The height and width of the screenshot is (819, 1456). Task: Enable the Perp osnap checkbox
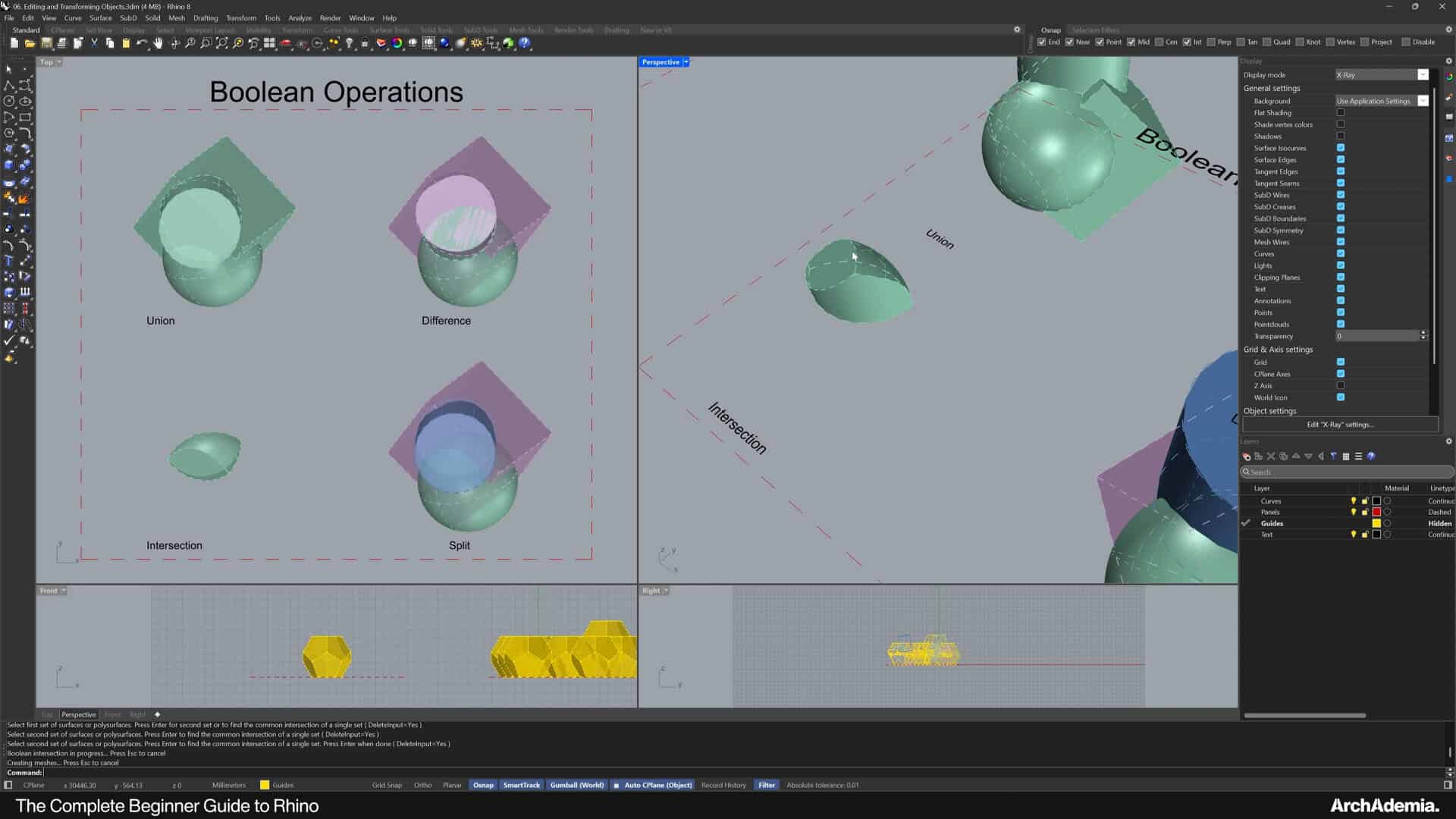point(1211,42)
